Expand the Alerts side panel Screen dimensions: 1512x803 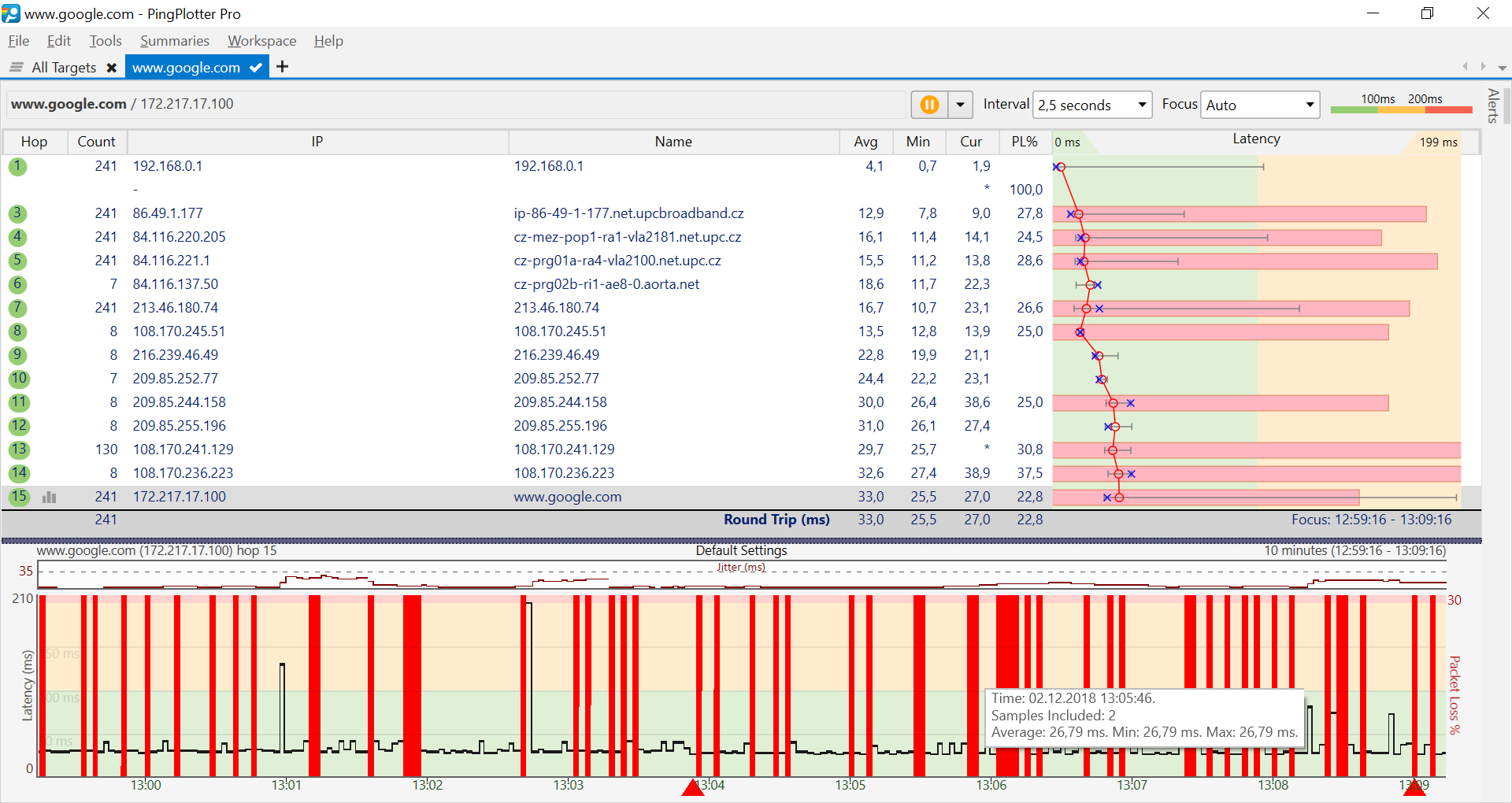pyautogui.click(x=1492, y=105)
